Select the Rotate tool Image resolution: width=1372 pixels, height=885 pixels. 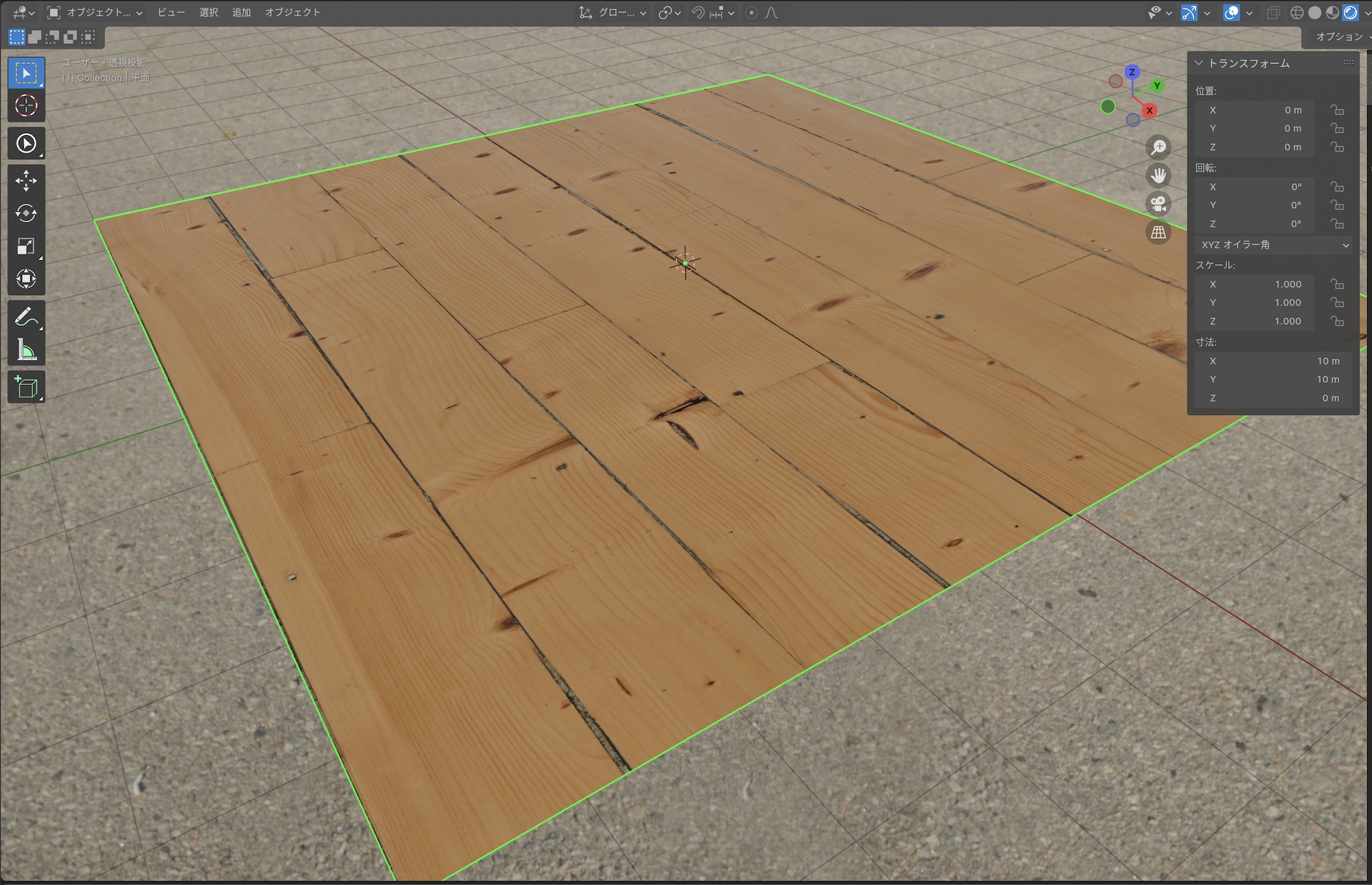point(26,213)
